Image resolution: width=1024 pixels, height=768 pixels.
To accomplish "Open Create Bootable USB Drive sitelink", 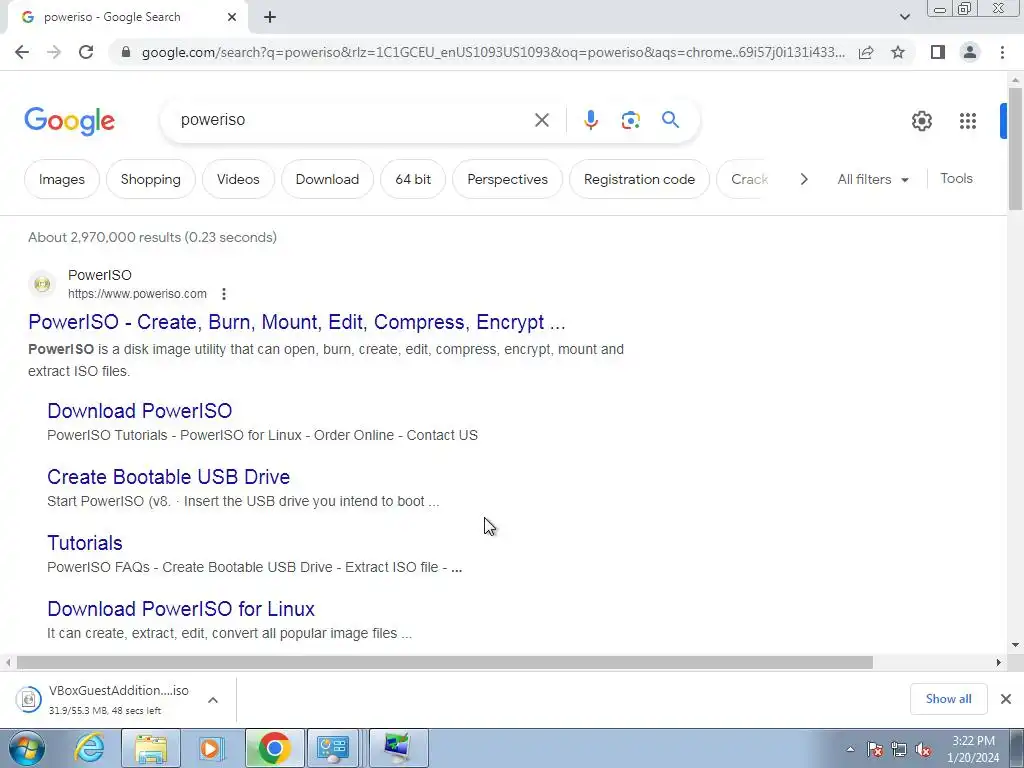I will pyautogui.click(x=168, y=477).
